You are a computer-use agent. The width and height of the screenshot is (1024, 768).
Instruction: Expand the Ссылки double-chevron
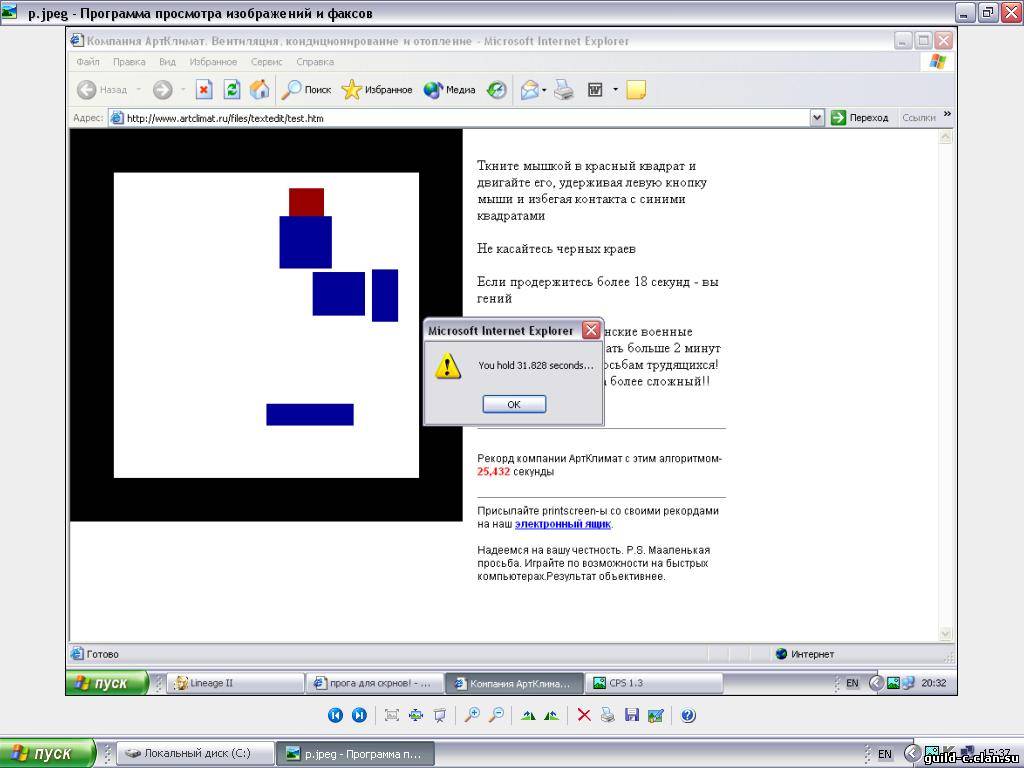[947, 114]
